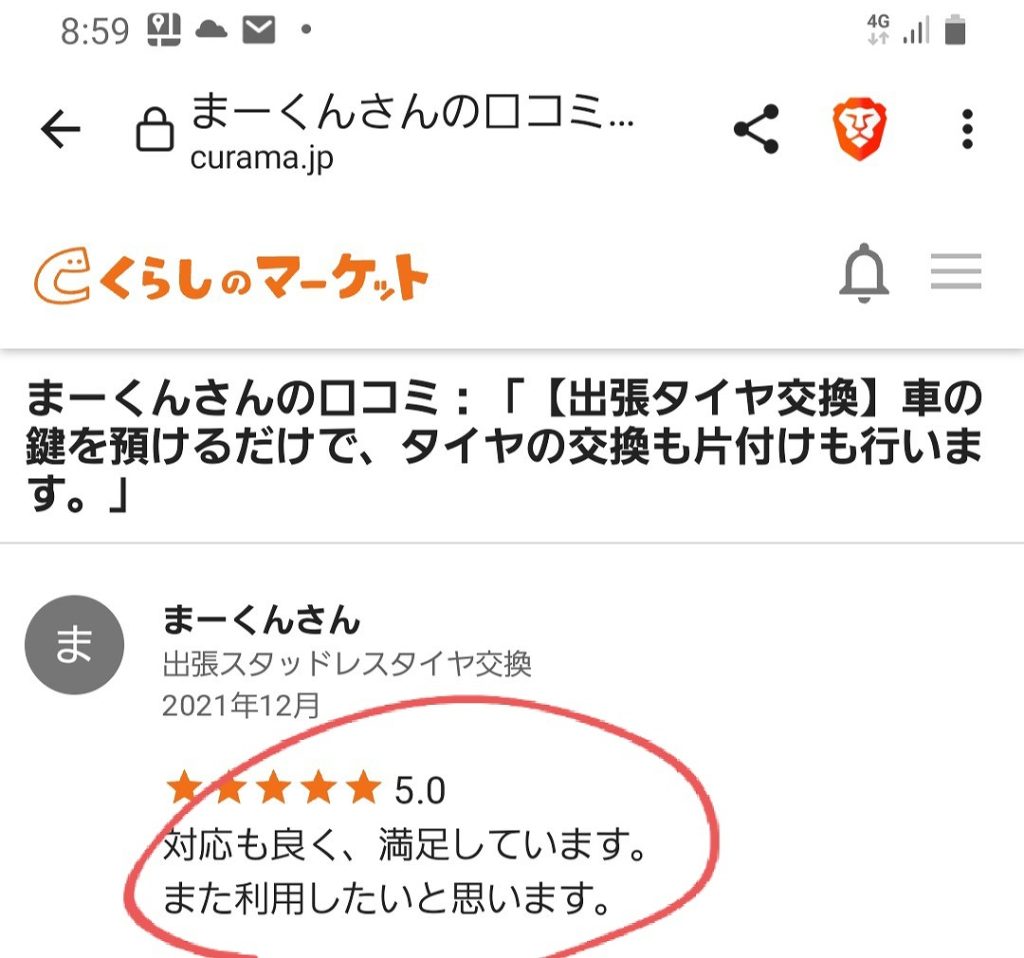
Task: Tap the 2021年12月 review date
Action: [x=241, y=705]
